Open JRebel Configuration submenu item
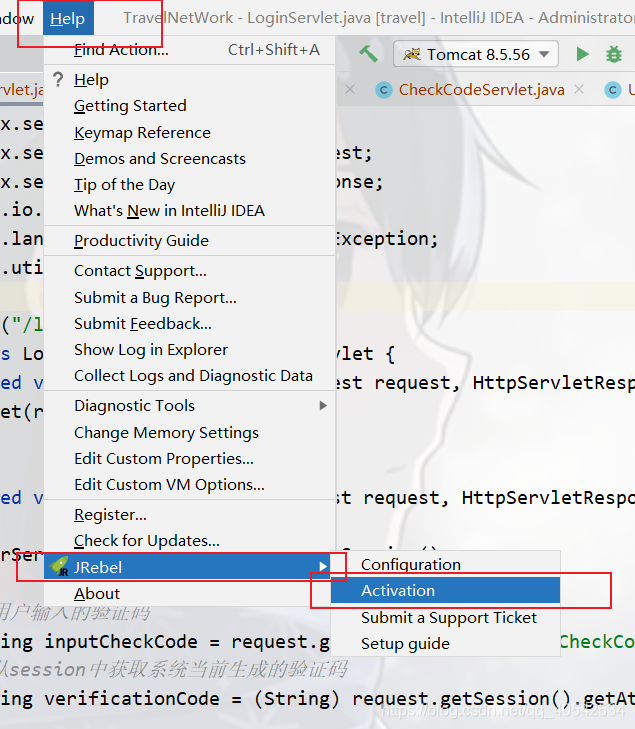Viewport: 635px width, 729px height. point(445,564)
